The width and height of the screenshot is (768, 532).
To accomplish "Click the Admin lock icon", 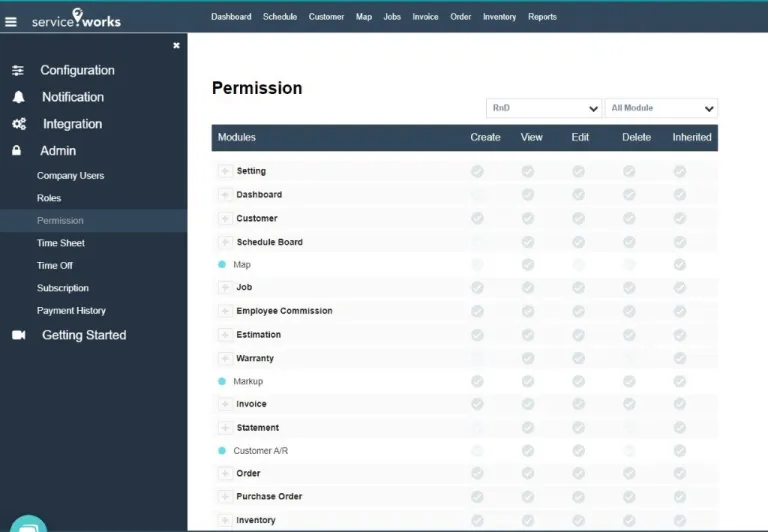I will [17, 151].
